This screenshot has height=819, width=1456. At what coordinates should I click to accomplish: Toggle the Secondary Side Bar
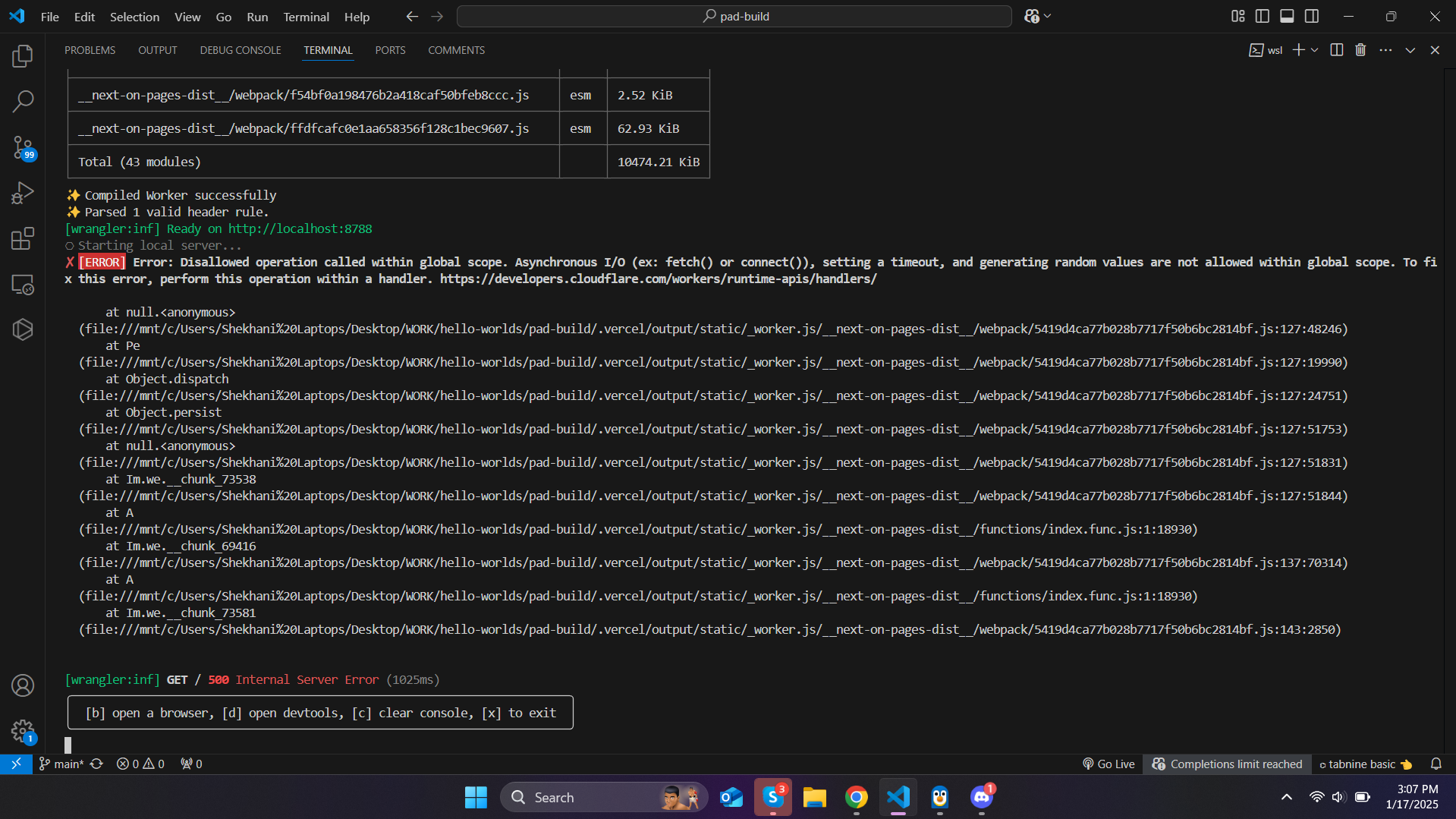(x=1312, y=15)
